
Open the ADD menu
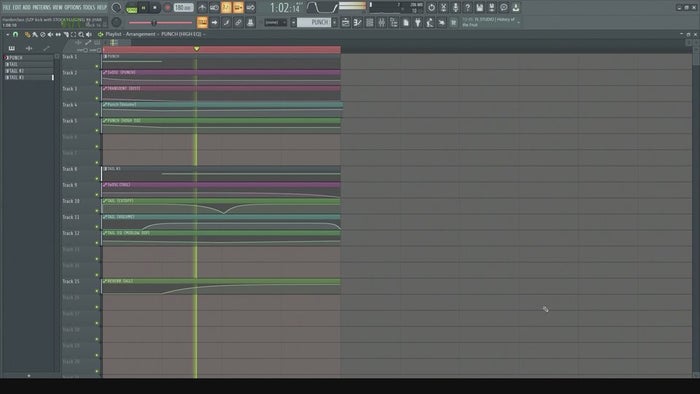(x=26, y=8)
